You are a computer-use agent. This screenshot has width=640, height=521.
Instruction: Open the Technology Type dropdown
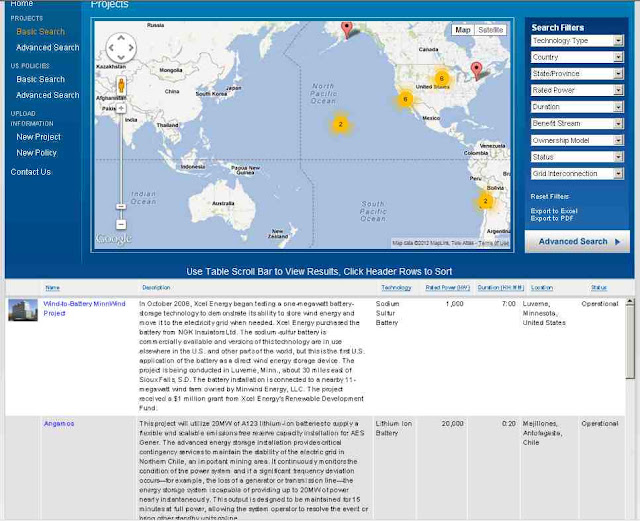pos(577,40)
